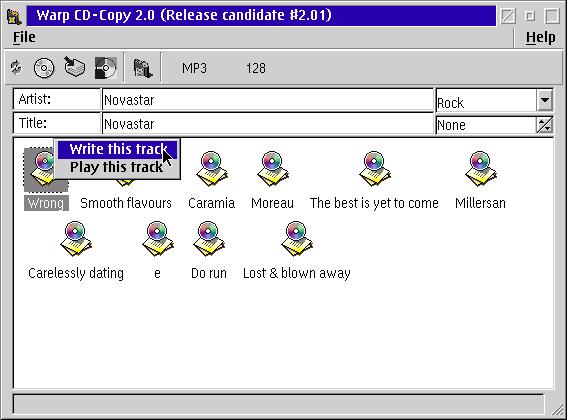Select the Do run track icon
The image size is (567, 420).
(209, 238)
